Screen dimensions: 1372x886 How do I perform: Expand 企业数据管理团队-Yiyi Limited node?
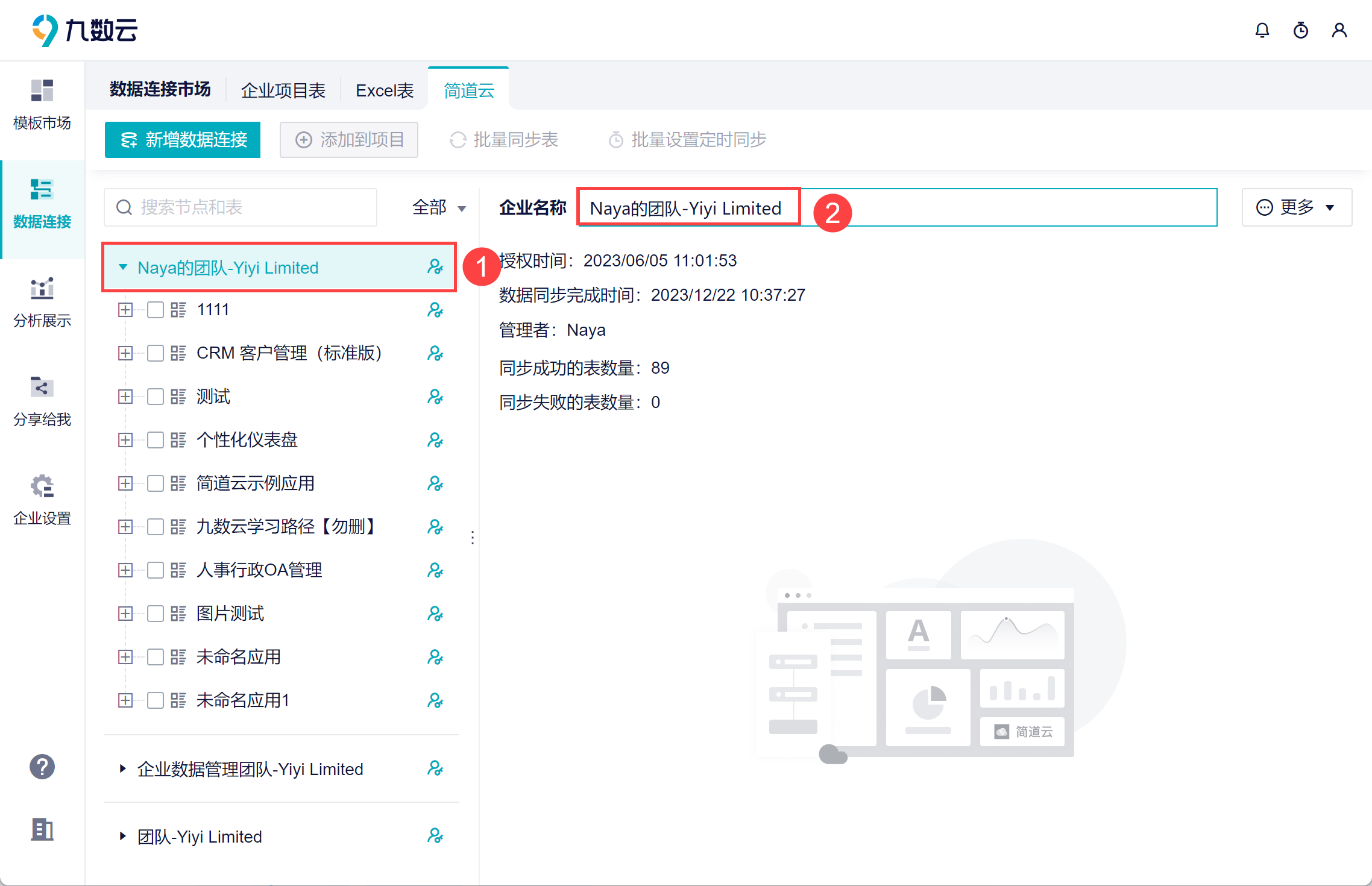[123, 768]
